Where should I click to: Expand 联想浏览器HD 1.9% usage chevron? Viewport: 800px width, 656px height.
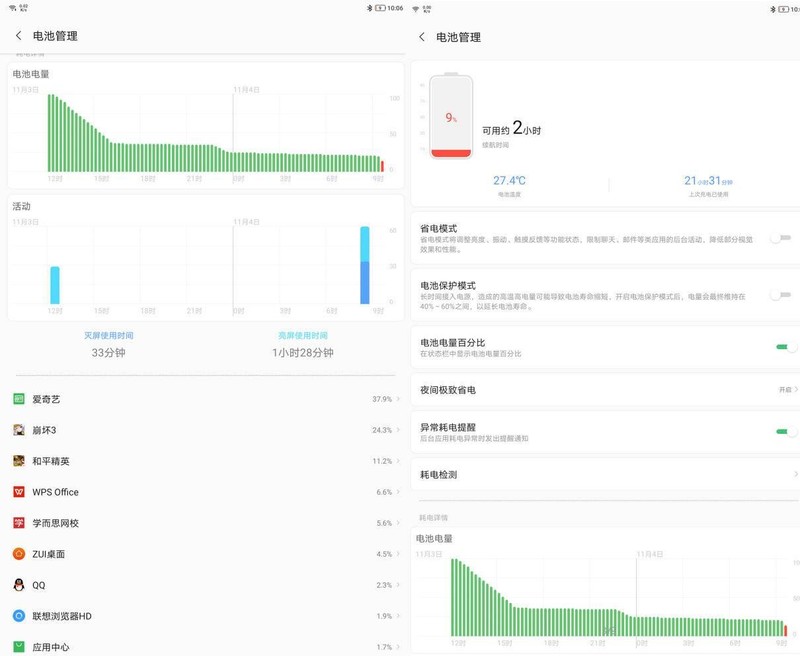[x=398, y=616]
